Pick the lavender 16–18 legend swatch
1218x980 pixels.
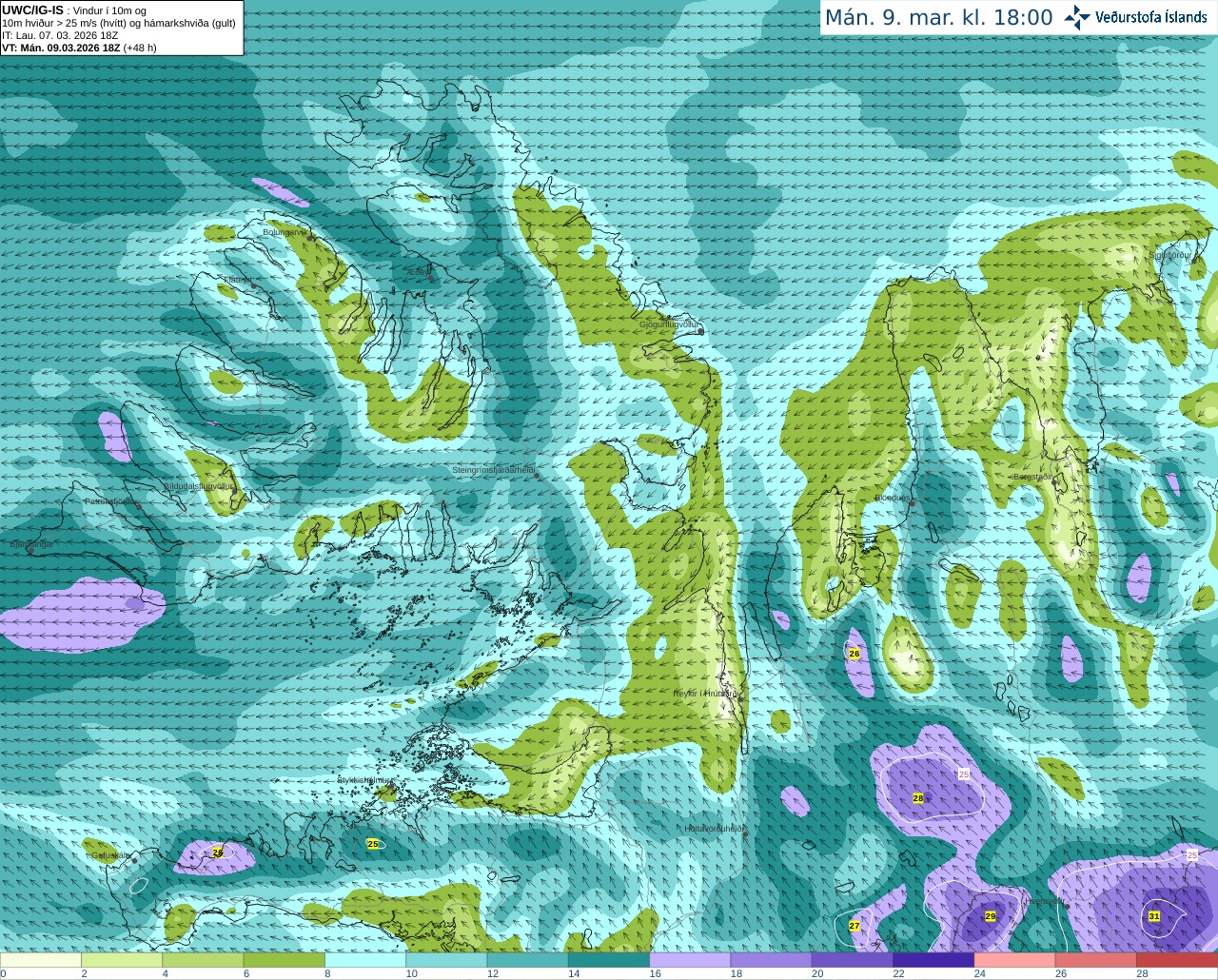[690, 960]
